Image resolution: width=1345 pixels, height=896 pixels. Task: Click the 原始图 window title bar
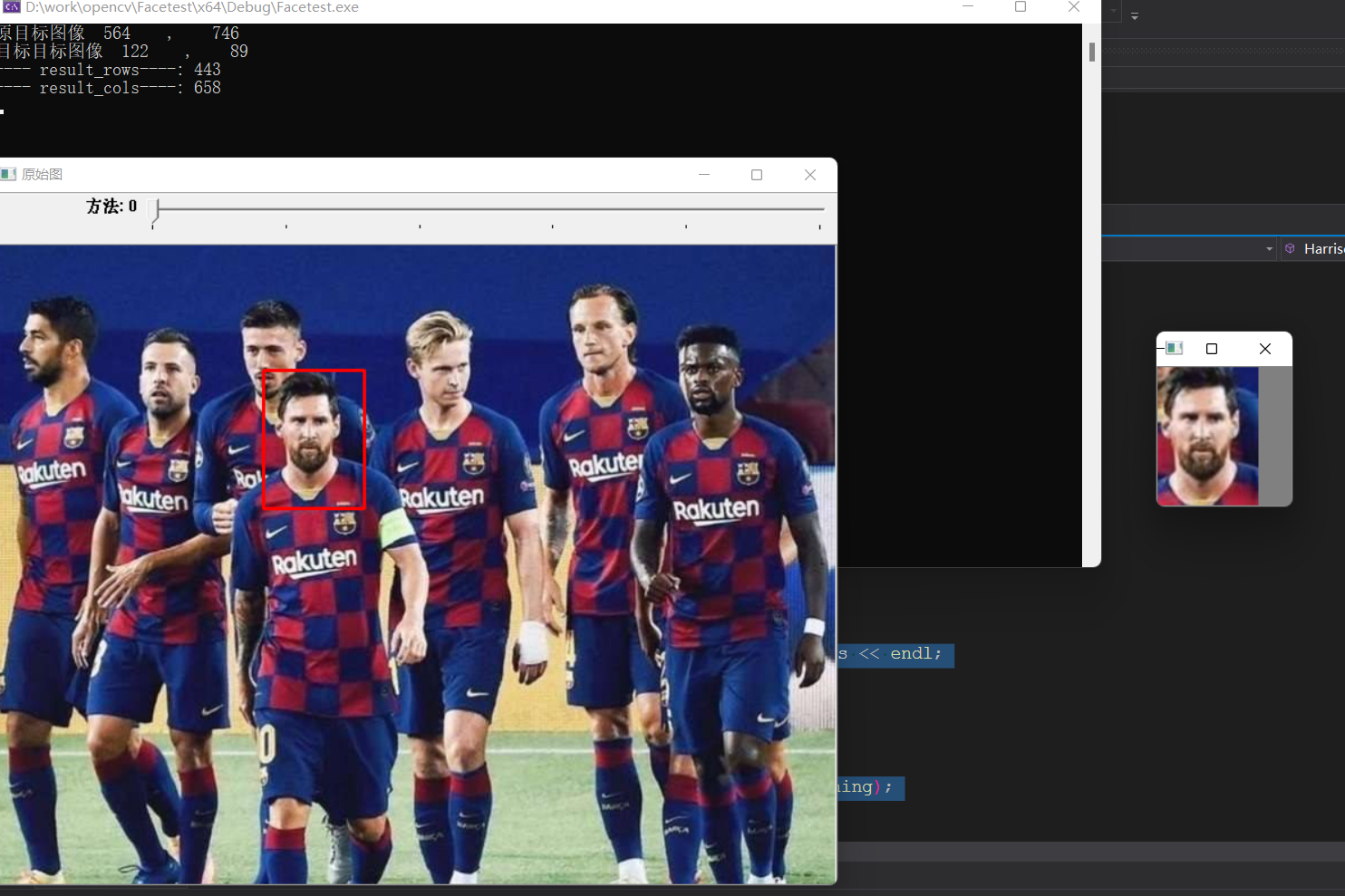coord(363,174)
